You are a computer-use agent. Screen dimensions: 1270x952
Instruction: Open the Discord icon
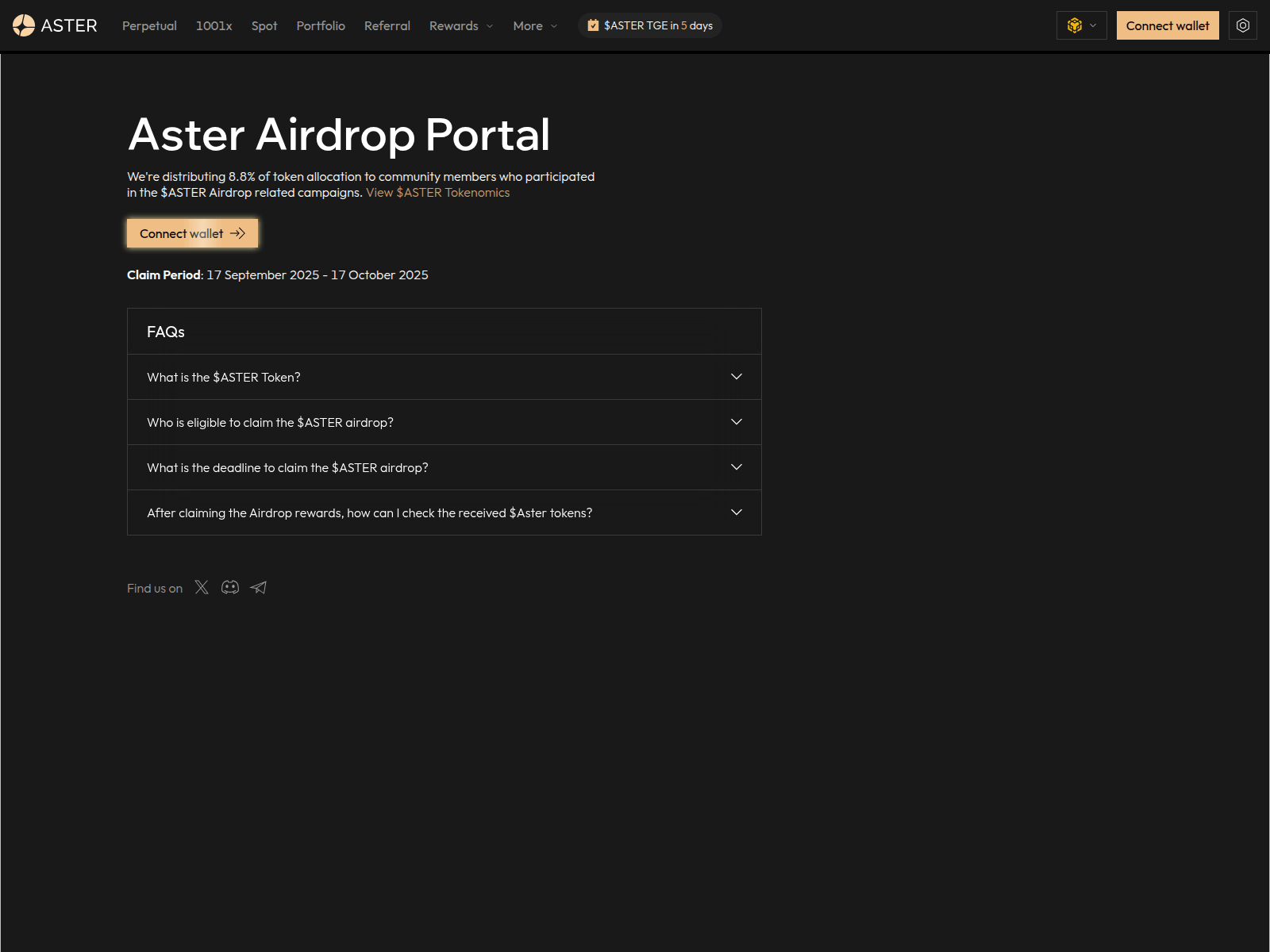coord(229,587)
